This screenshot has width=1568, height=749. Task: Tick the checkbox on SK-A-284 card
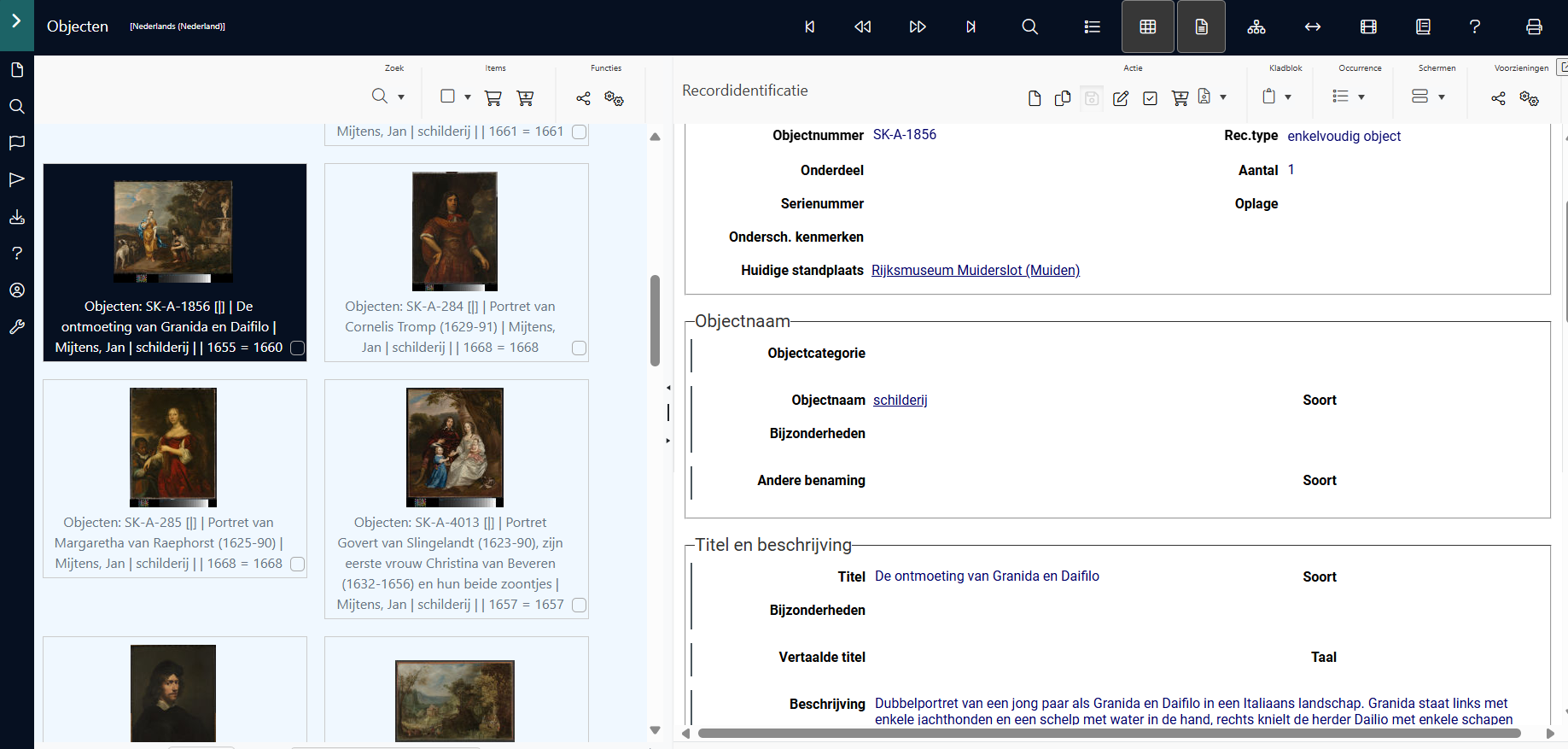coord(579,348)
